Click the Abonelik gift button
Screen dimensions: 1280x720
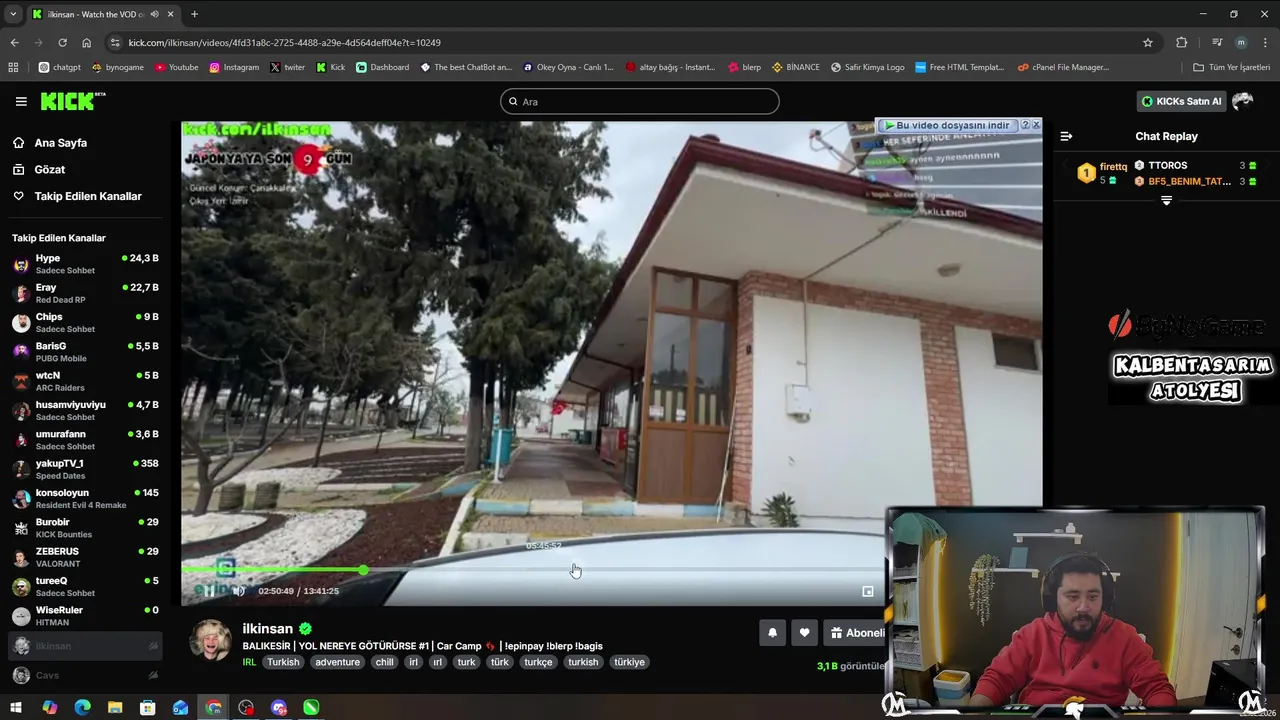(857, 632)
